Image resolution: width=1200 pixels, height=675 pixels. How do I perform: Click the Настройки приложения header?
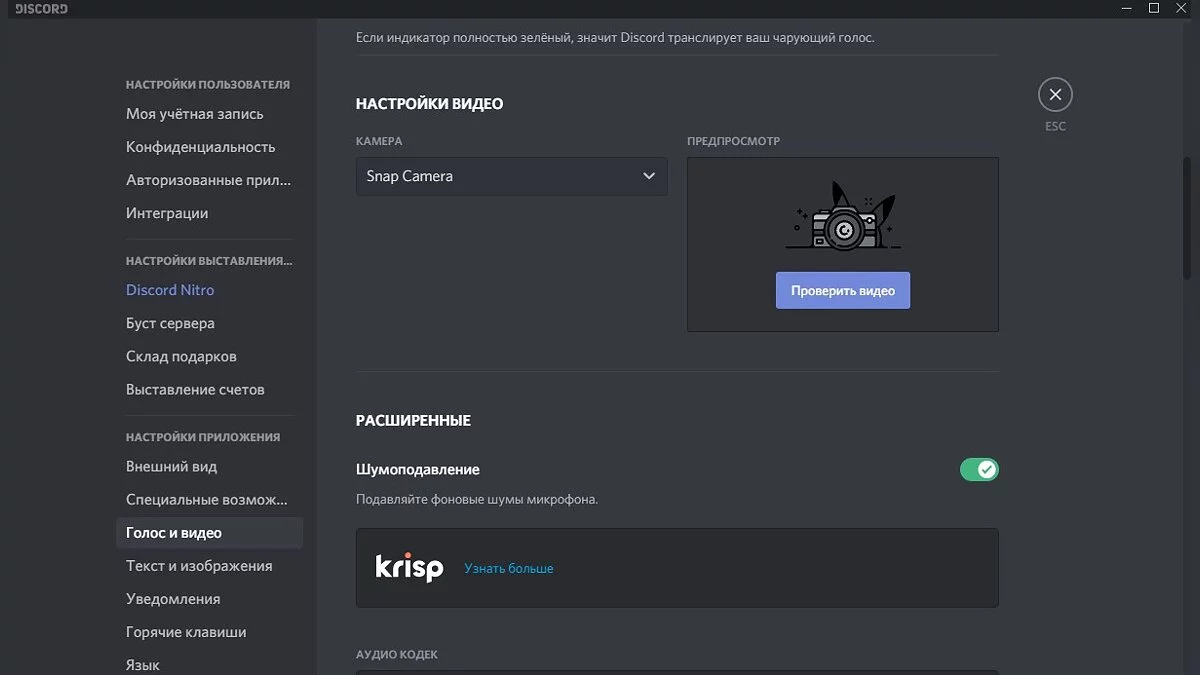[203, 437]
